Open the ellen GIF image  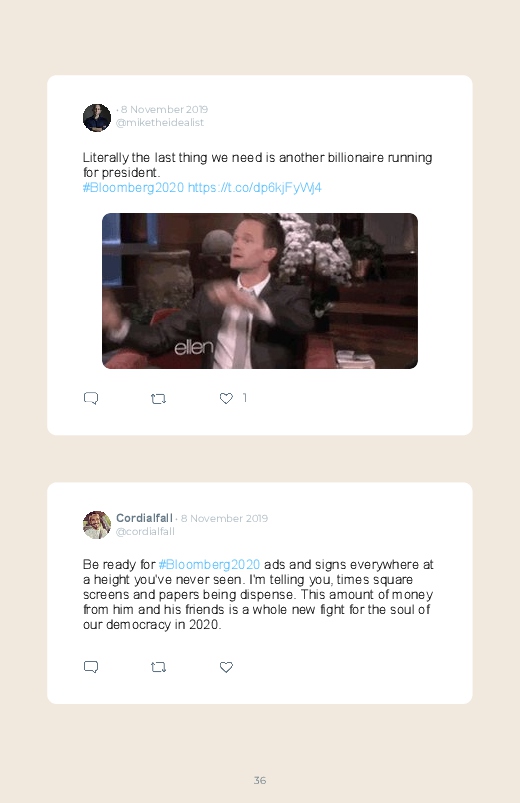[260, 291]
